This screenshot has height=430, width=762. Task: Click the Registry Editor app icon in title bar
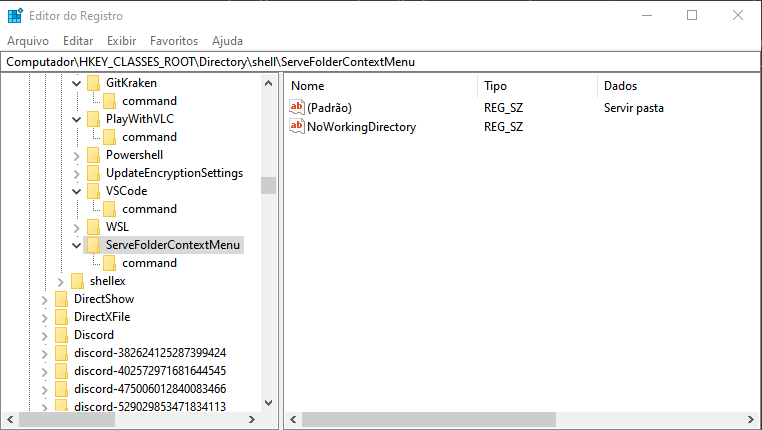point(15,16)
